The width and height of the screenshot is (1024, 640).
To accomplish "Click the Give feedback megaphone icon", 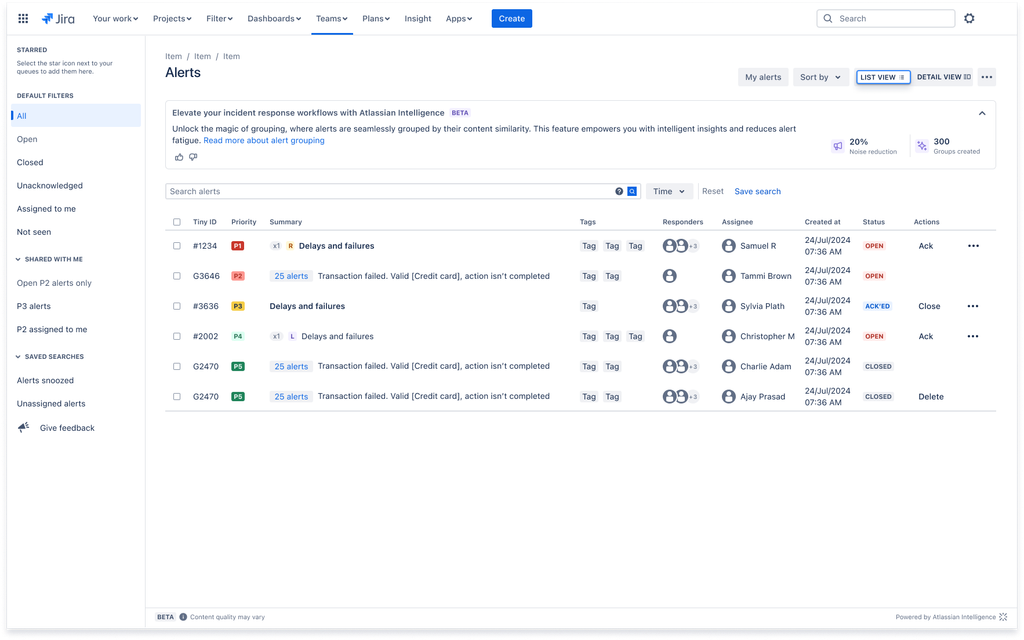I will click(23, 427).
